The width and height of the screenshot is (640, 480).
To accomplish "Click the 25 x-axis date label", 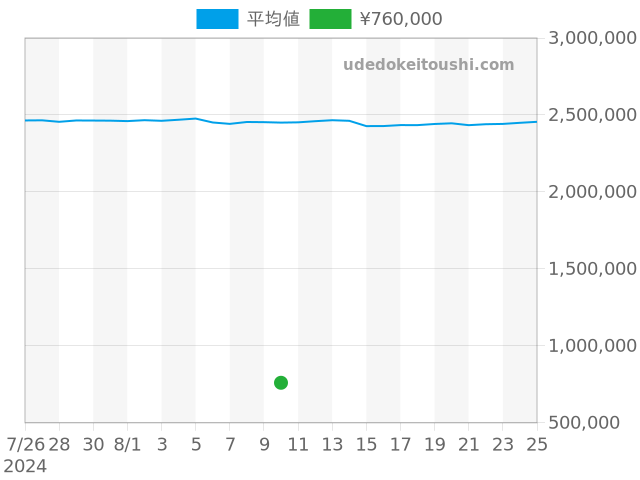I will tap(537, 444).
